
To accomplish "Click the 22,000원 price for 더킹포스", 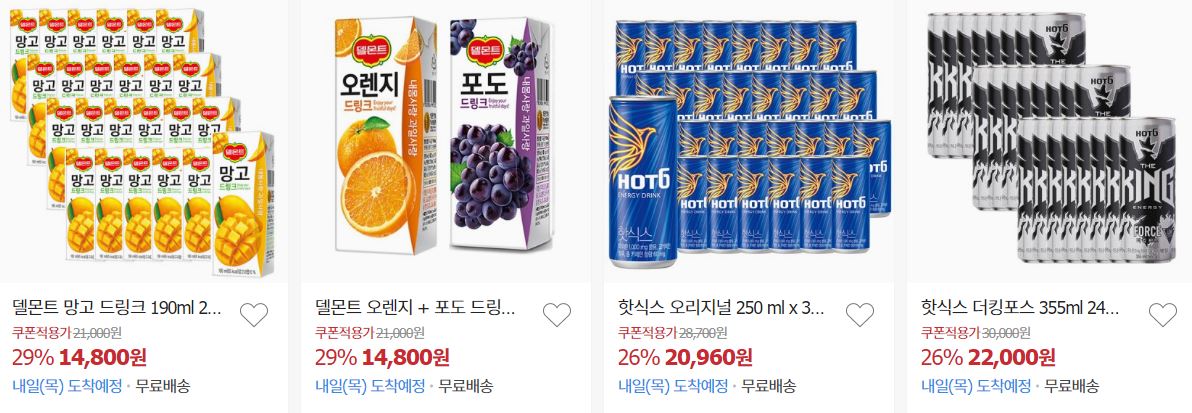I will click(1011, 357).
